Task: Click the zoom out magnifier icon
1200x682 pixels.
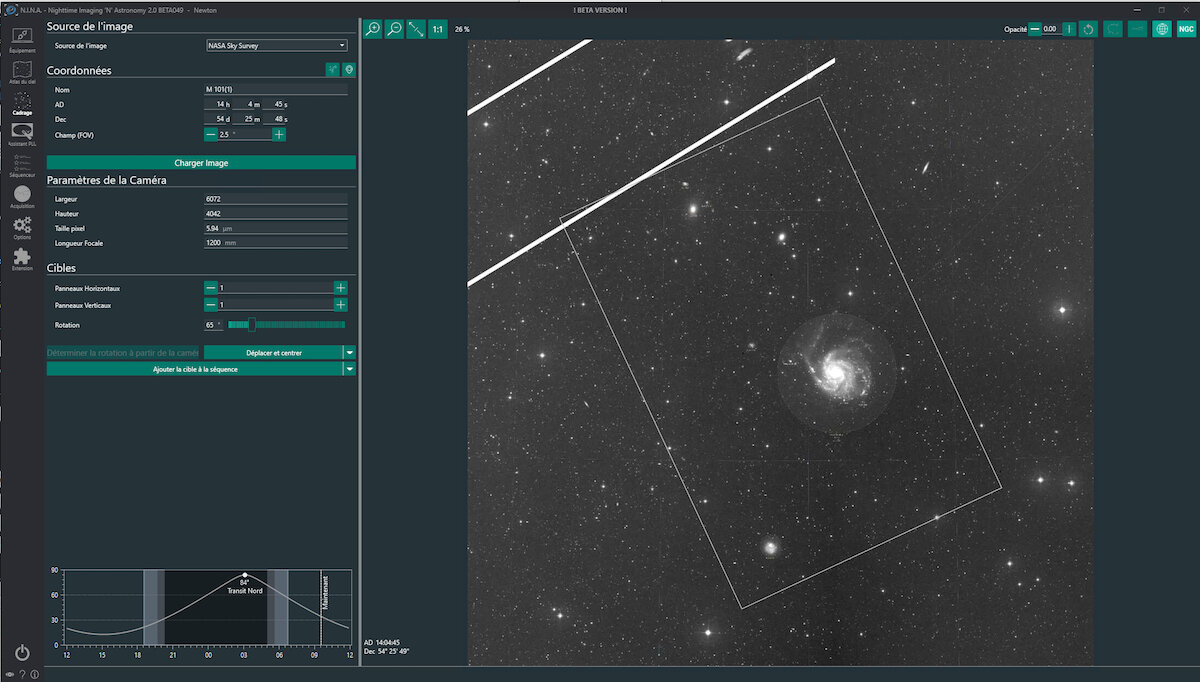Action: coord(395,29)
